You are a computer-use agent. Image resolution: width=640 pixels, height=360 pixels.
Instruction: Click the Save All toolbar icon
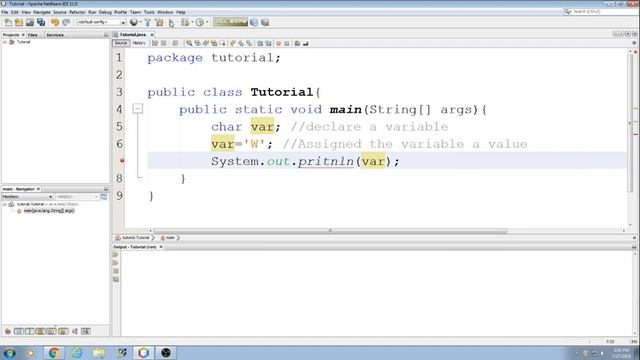pos(41,22)
